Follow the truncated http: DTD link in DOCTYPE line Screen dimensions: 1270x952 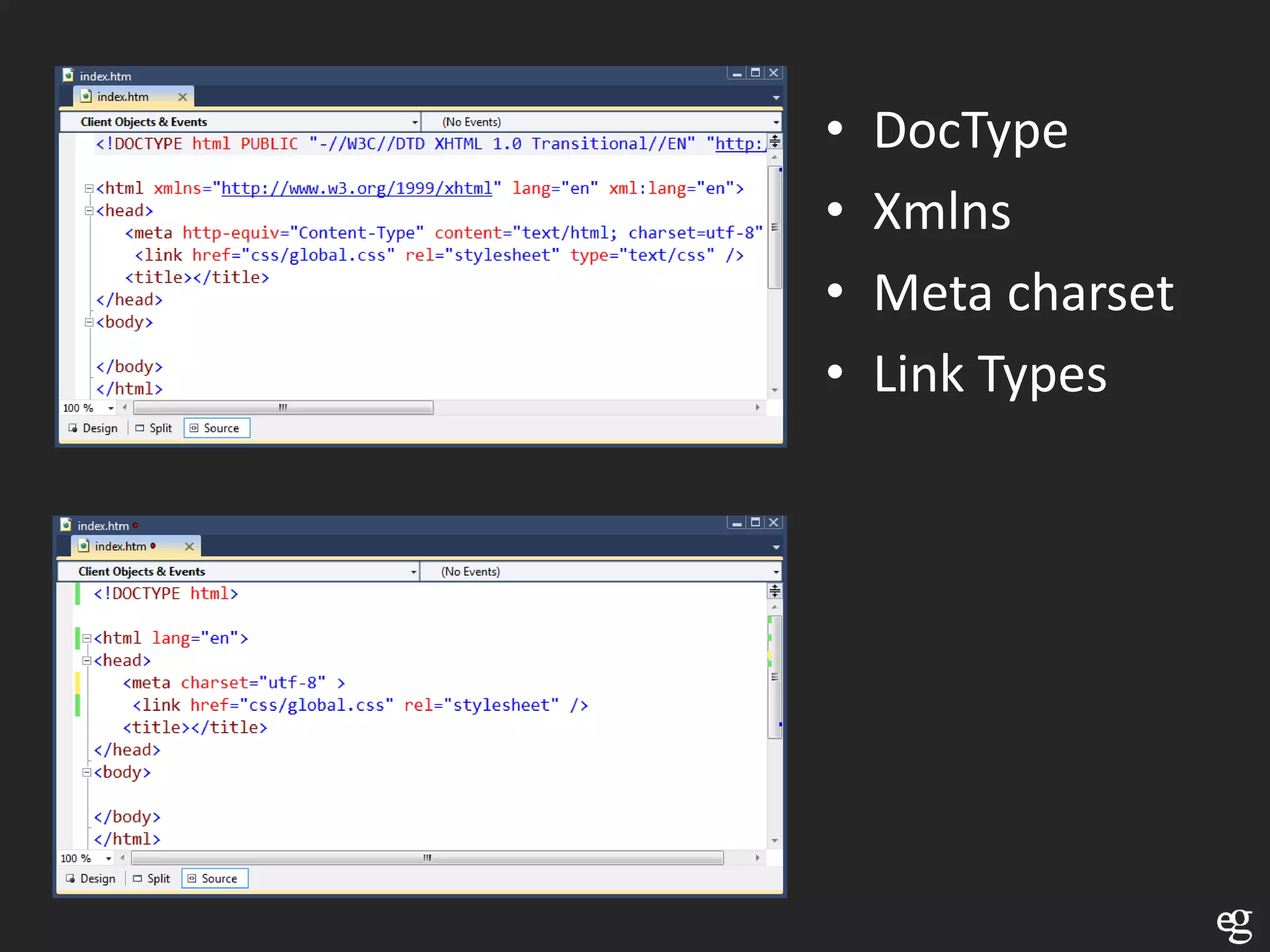coord(740,144)
